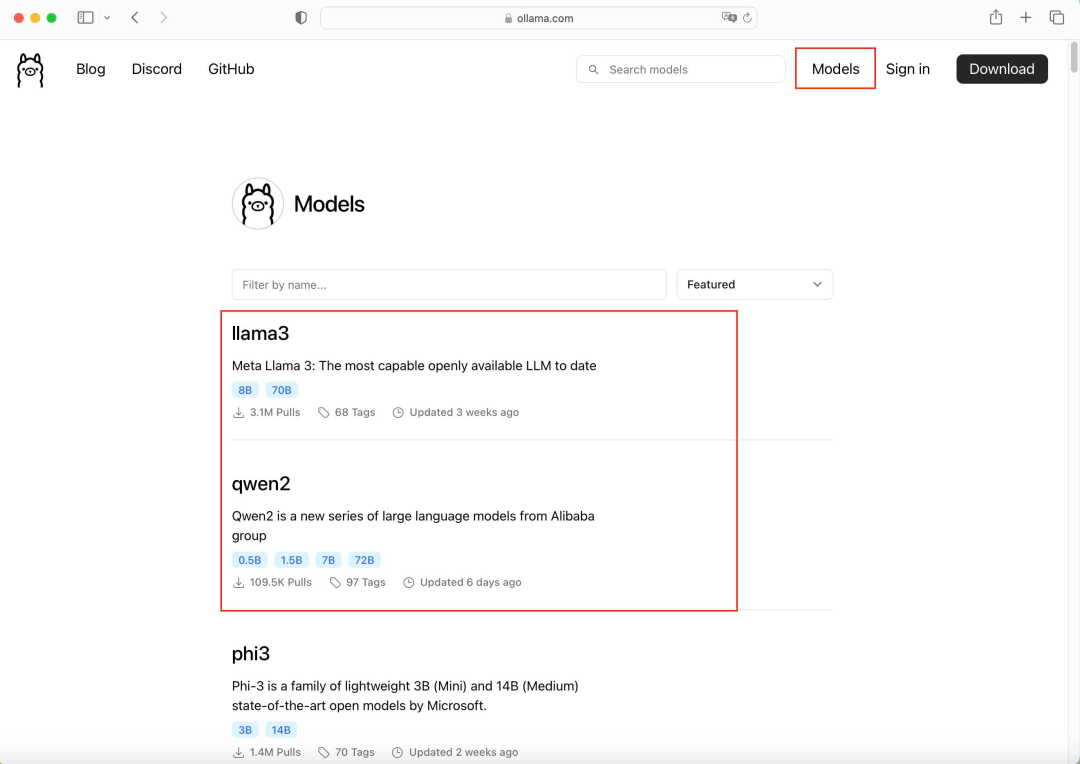Click the 70 Tags icon
Viewport: 1080px width, 764px height.
(324, 753)
